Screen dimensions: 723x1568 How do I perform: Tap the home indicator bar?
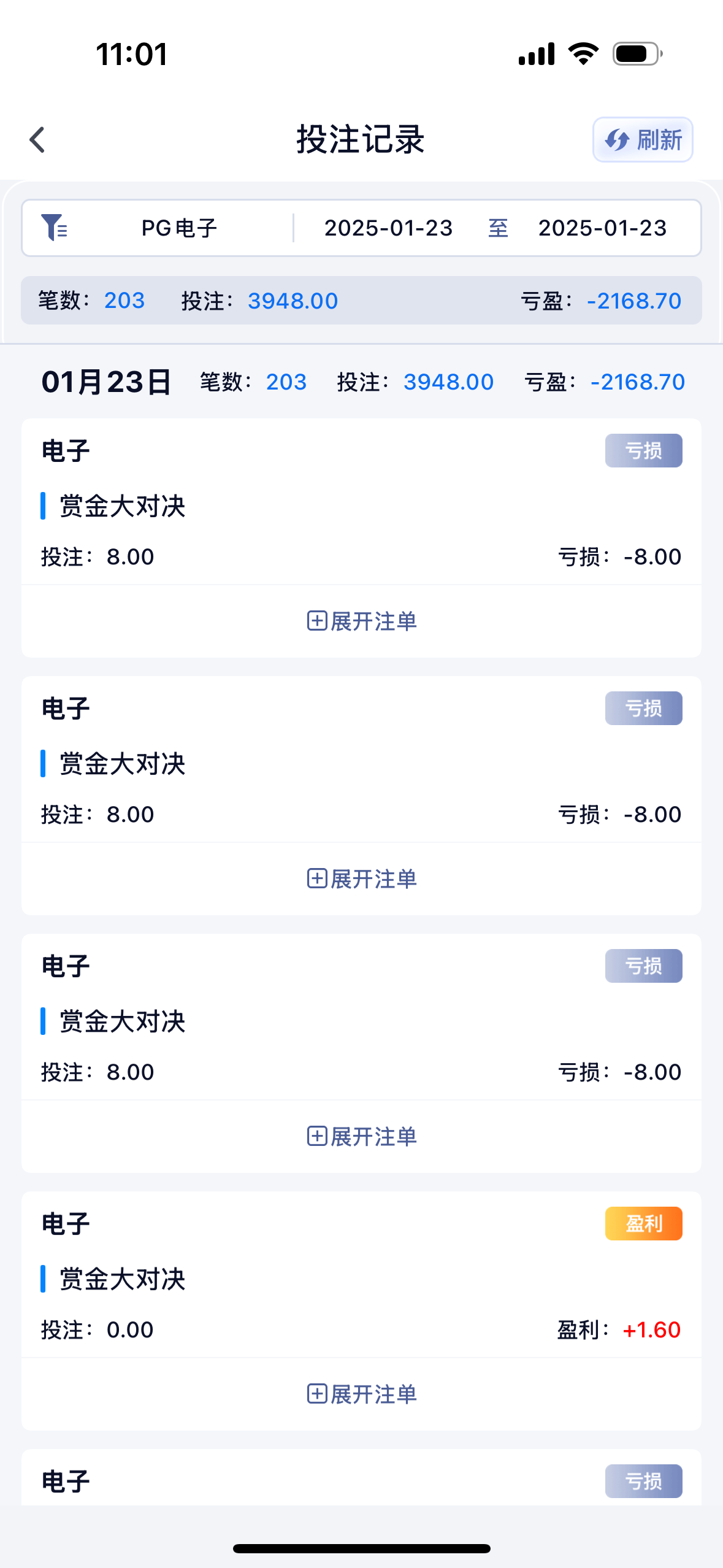tap(361, 1548)
